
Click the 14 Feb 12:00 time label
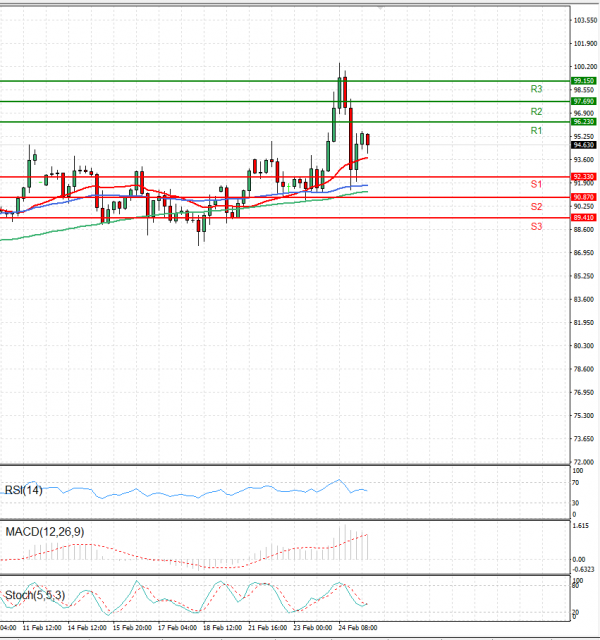click(87, 628)
